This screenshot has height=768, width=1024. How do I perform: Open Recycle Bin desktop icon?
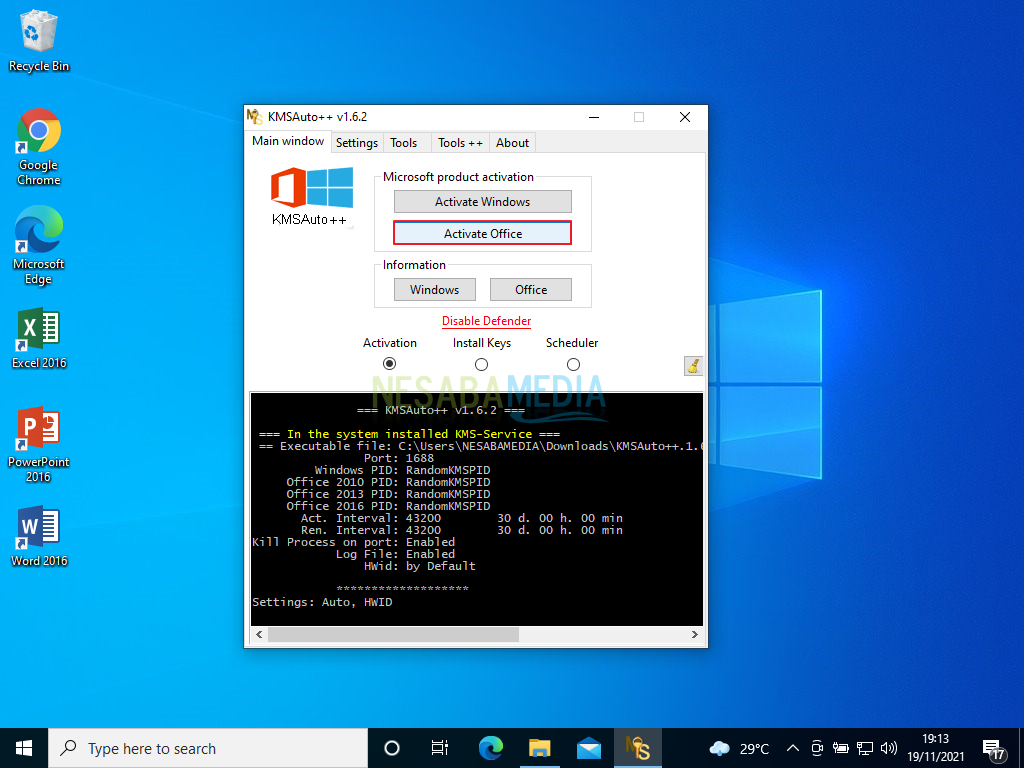(39, 40)
